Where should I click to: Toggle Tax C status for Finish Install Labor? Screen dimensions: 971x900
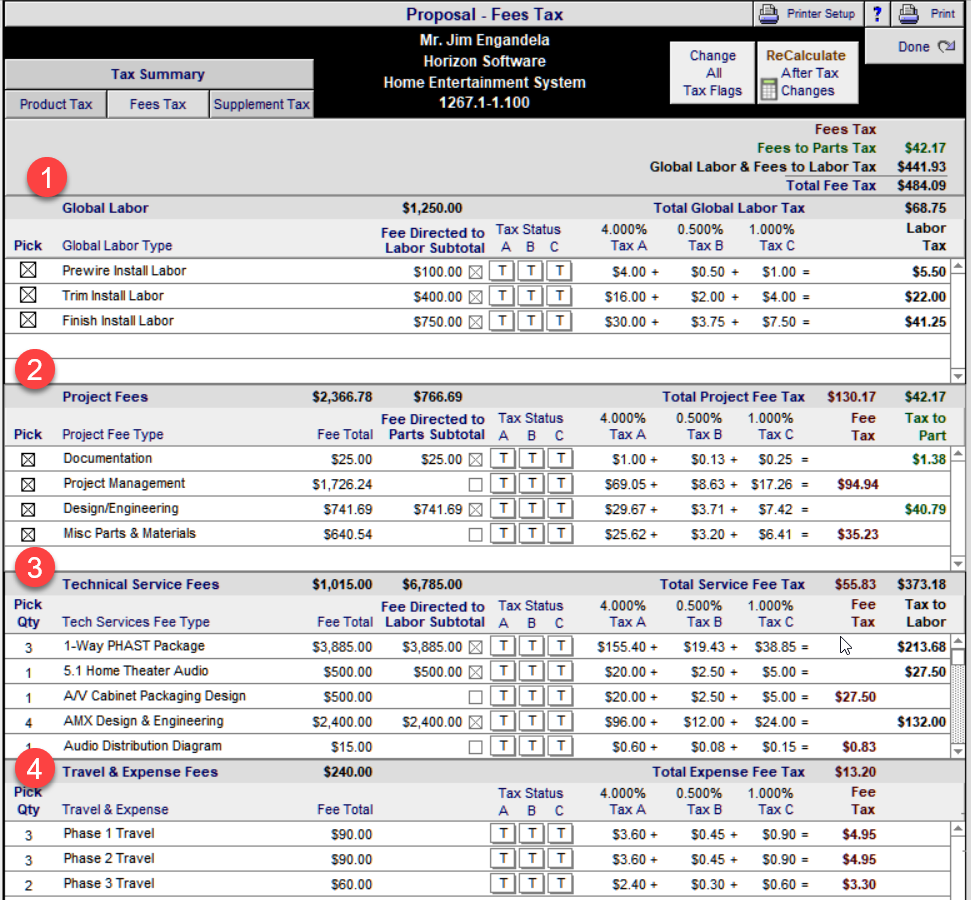pos(559,321)
